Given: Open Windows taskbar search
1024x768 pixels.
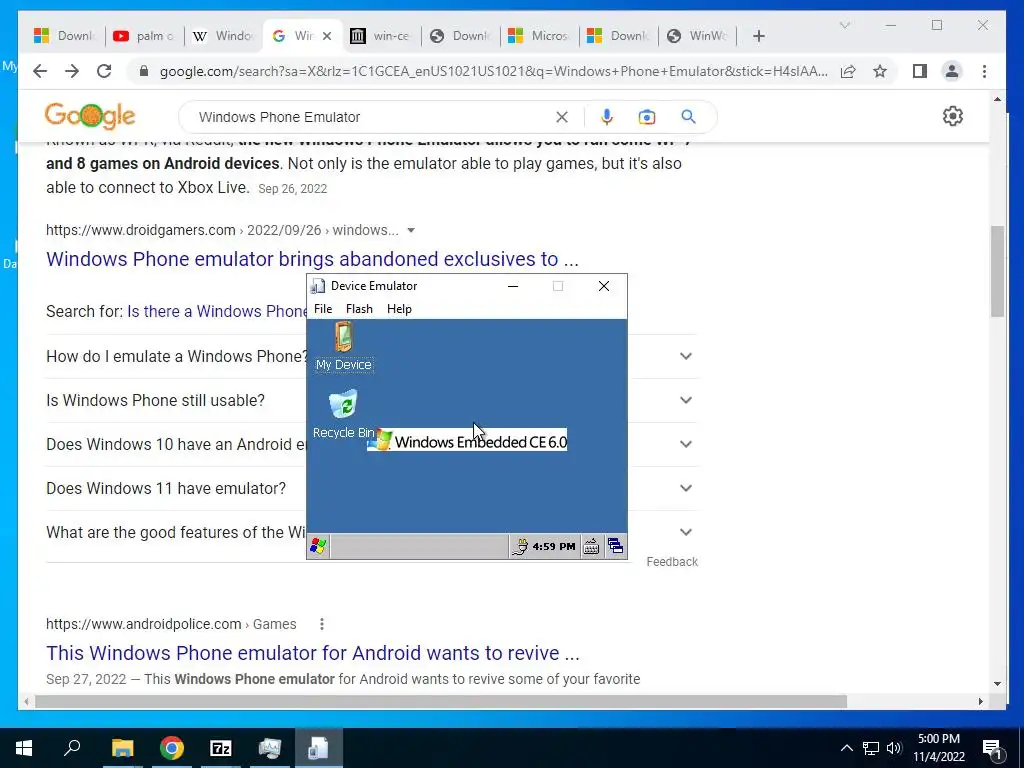Looking at the screenshot, I should (72, 748).
